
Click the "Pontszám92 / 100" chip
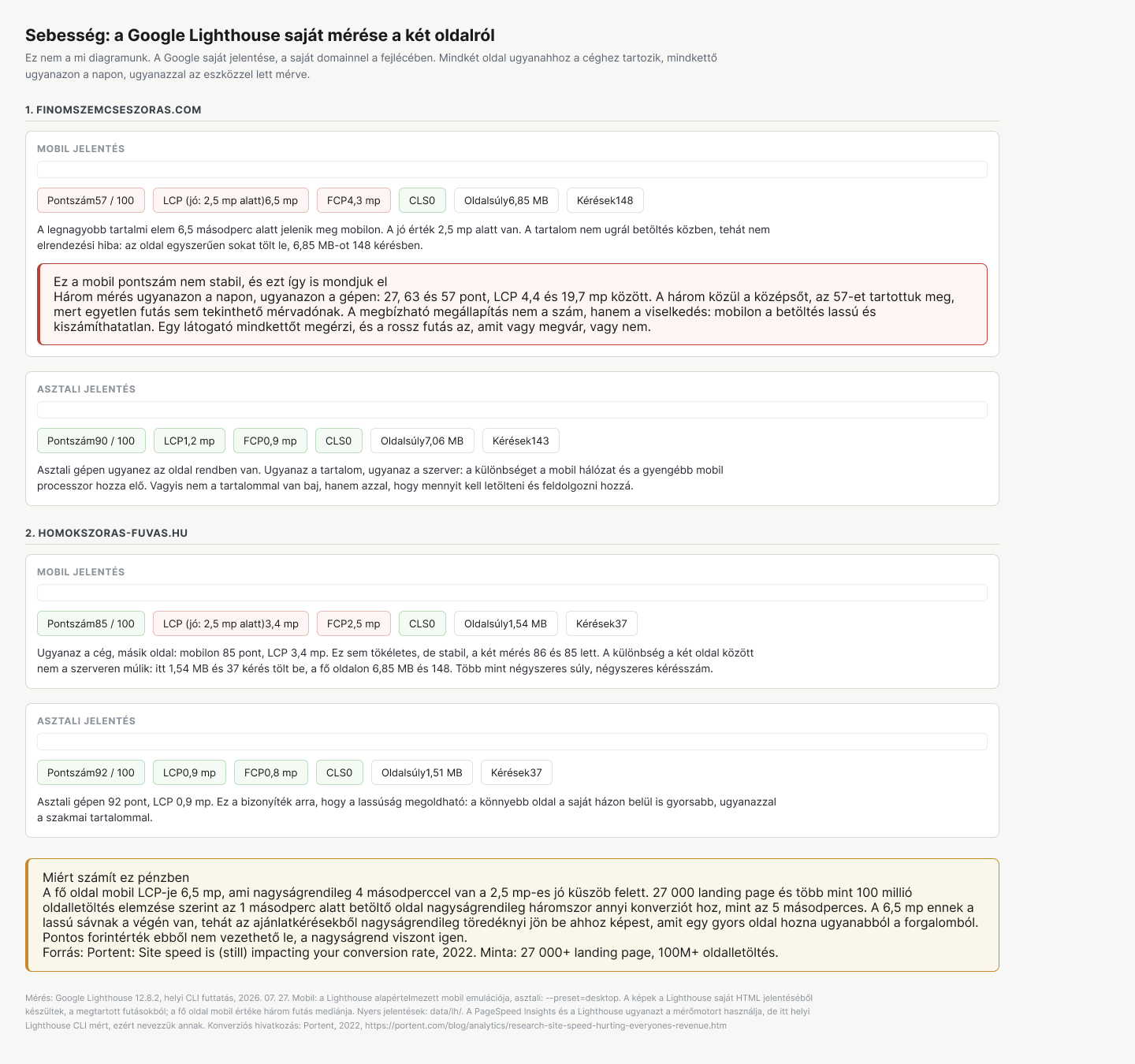coord(91,772)
